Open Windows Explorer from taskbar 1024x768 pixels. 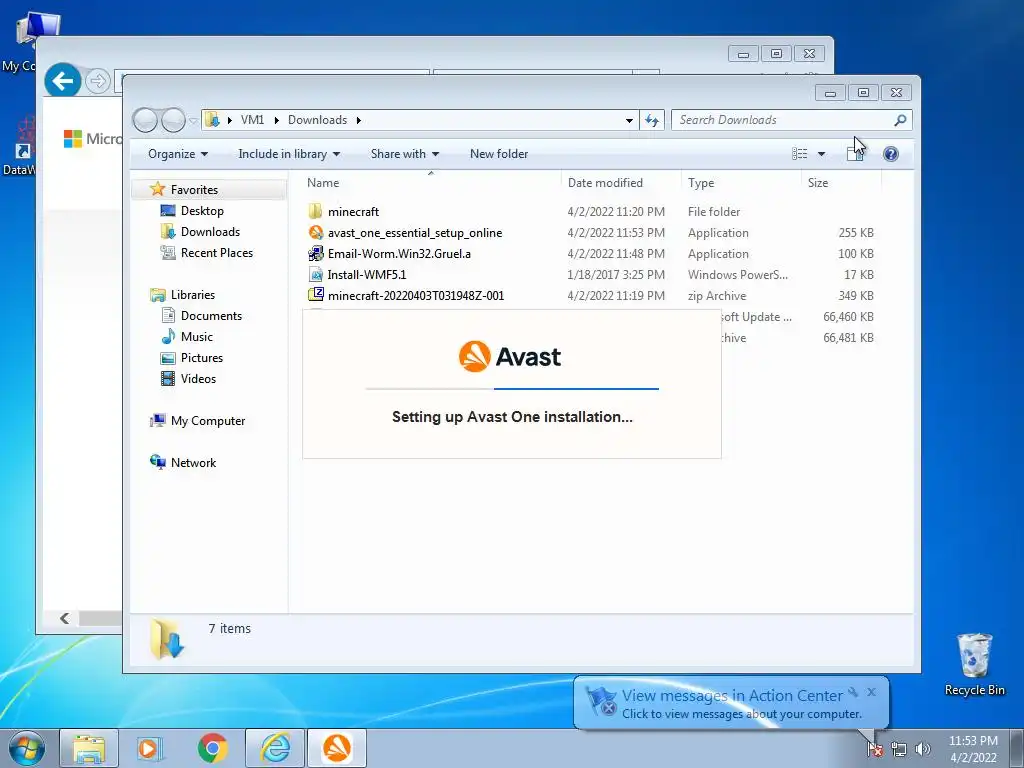[89, 748]
